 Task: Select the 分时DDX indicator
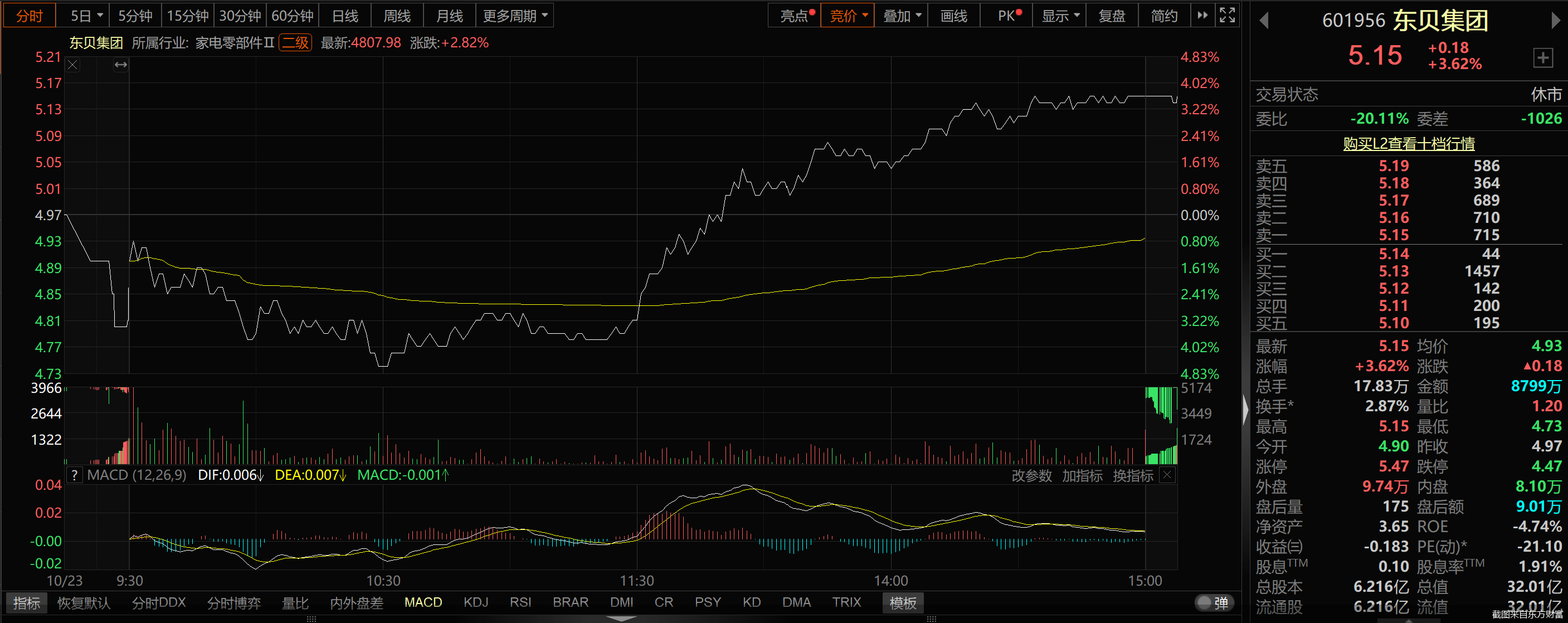point(158,603)
